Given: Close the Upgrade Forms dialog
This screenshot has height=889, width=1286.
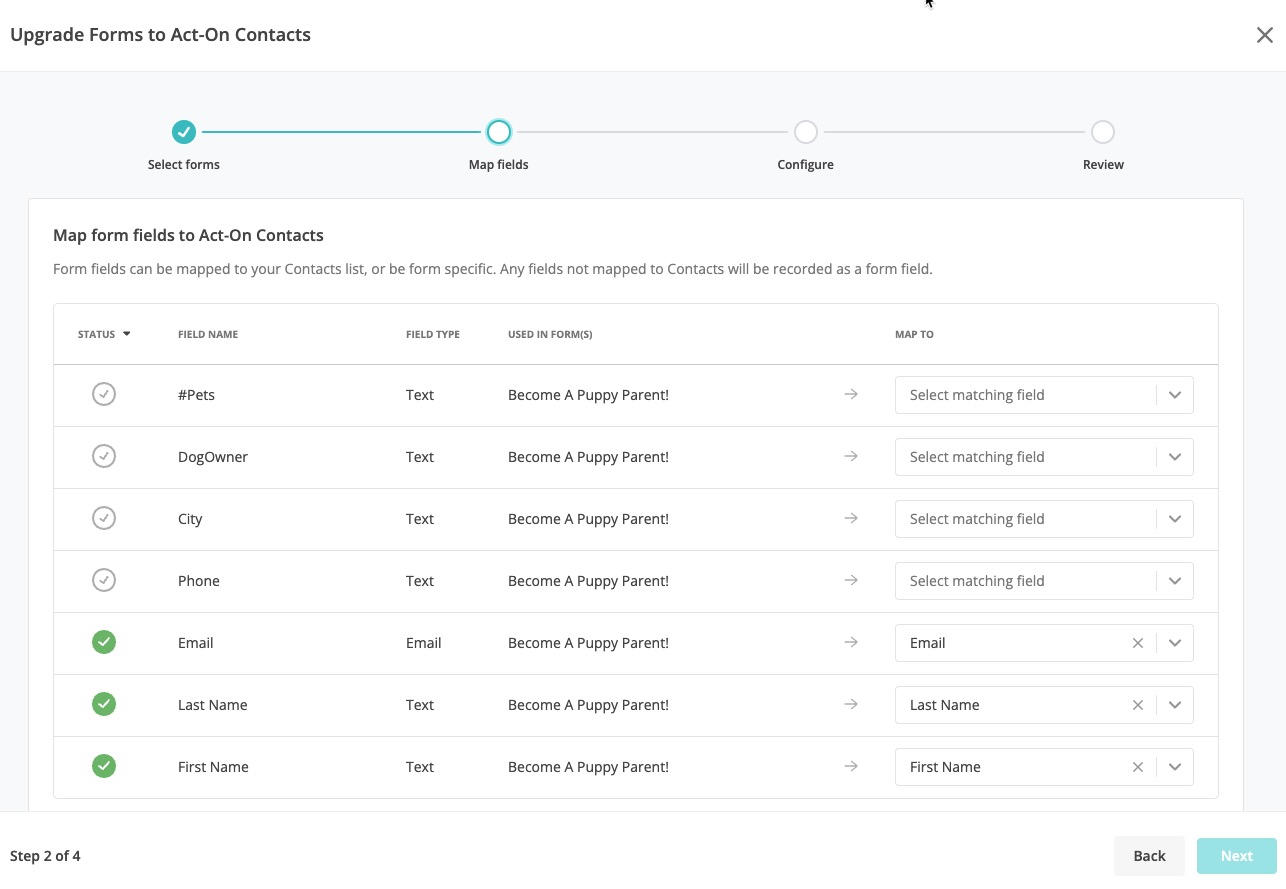Looking at the screenshot, I should 1264,35.
